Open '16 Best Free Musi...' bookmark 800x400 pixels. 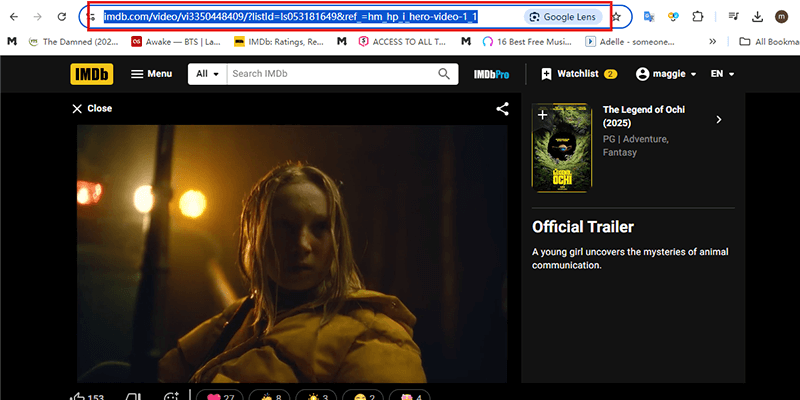527,41
